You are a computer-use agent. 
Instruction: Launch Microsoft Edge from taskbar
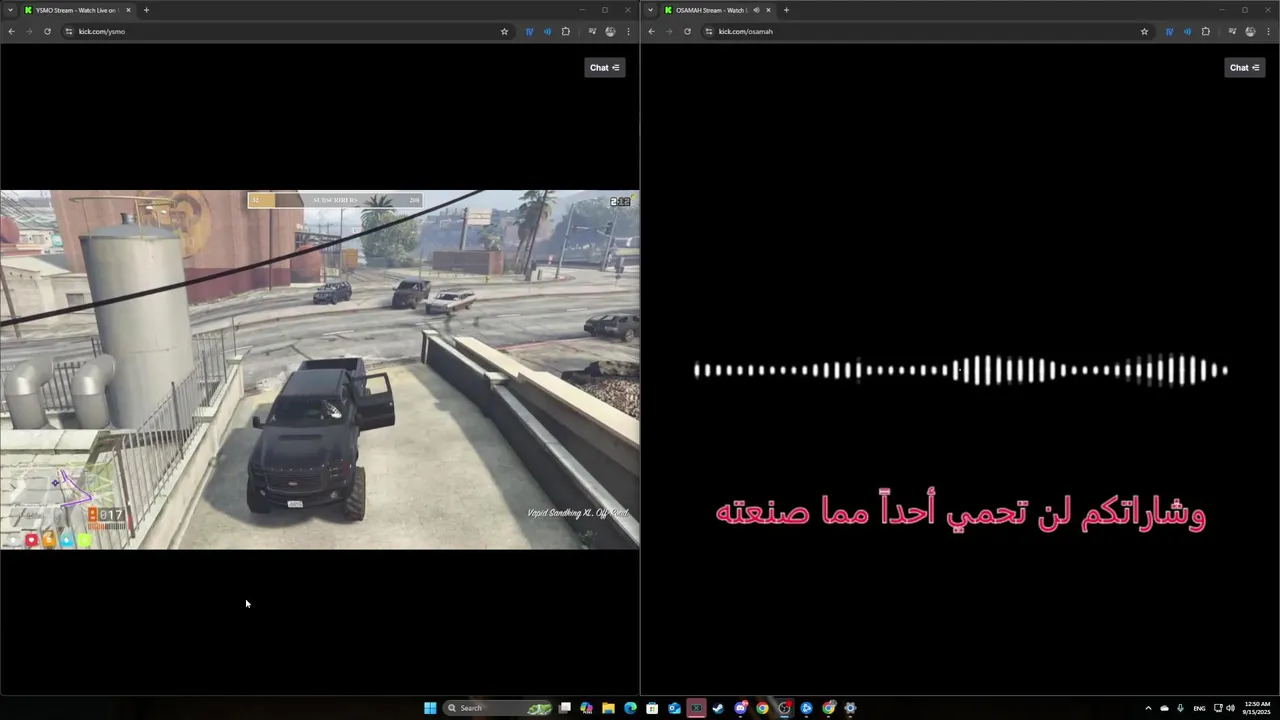pyautogui.click(x=630, y=708)
